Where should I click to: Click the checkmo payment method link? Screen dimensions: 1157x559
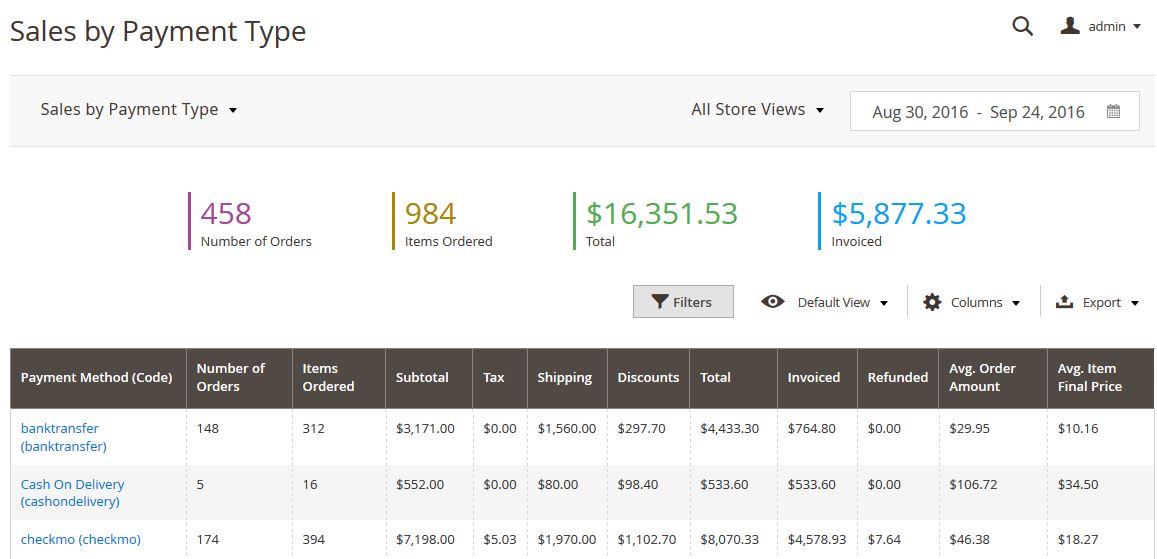(x=80, y=539)
